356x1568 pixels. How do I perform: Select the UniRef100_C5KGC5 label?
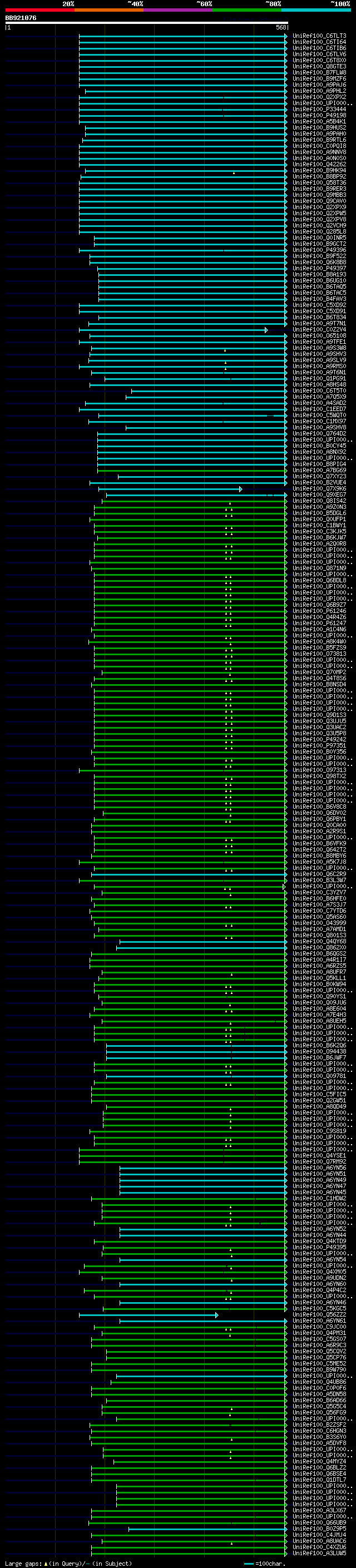pos(319,1308)
